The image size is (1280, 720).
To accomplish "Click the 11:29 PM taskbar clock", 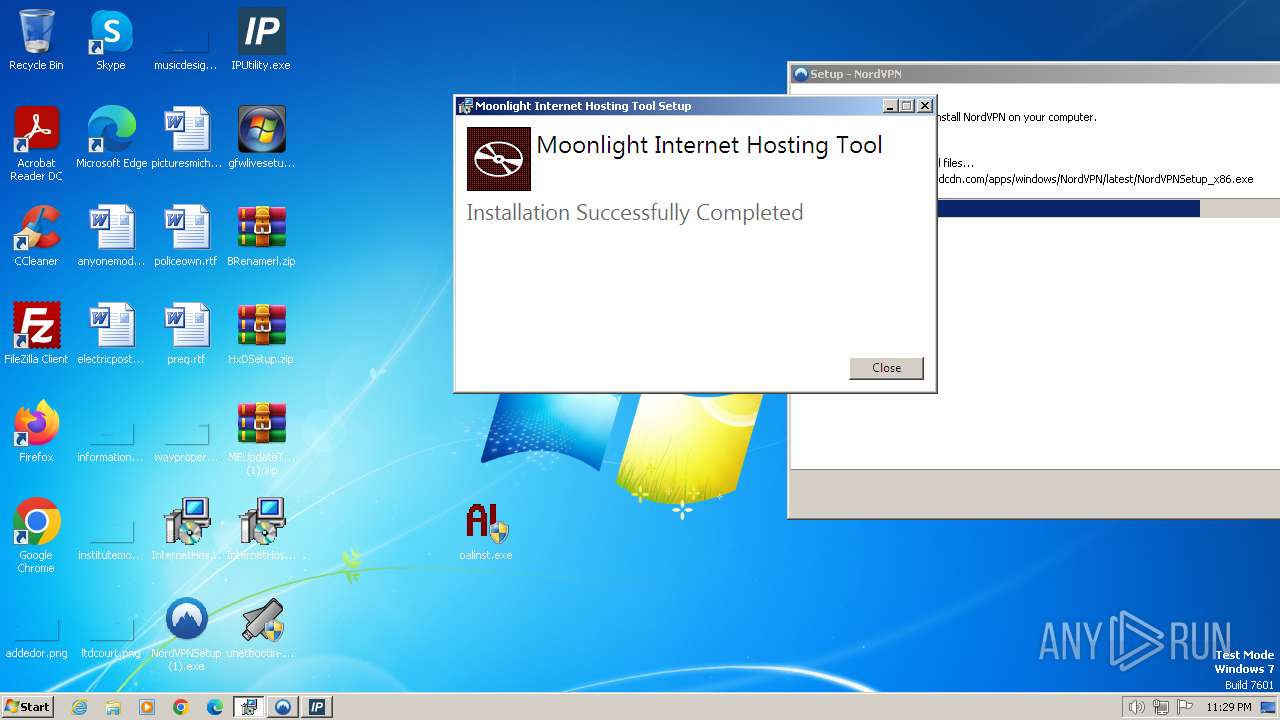I will (1228, 707).
